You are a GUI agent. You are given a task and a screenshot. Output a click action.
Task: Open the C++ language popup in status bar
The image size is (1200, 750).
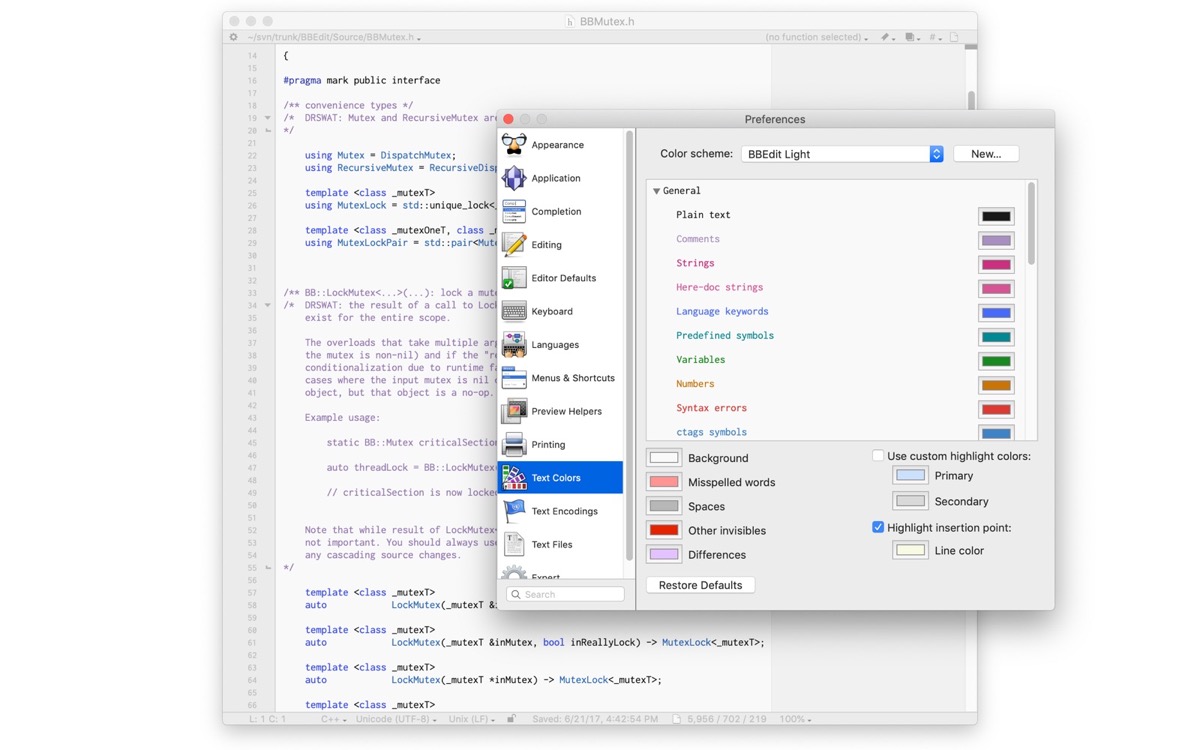[x=333, y=719]
